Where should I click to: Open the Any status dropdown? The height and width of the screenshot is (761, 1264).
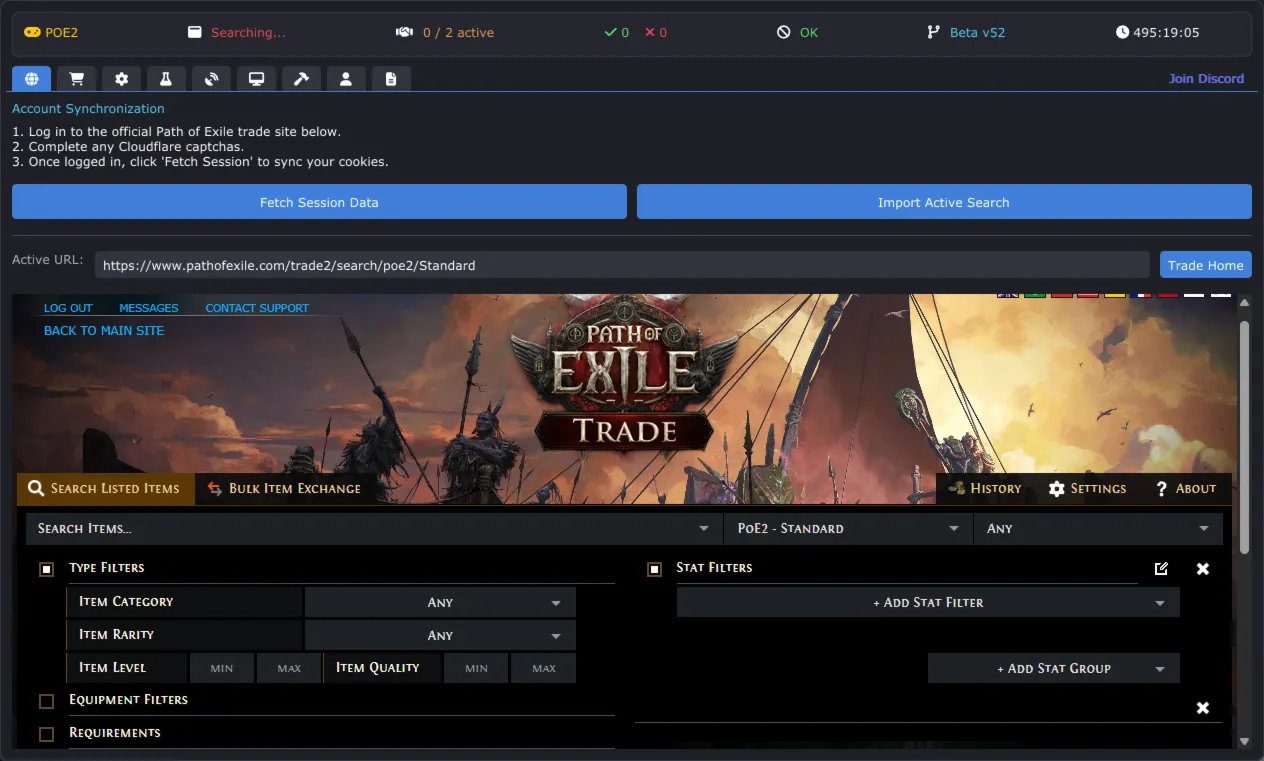click(1098, 528)
